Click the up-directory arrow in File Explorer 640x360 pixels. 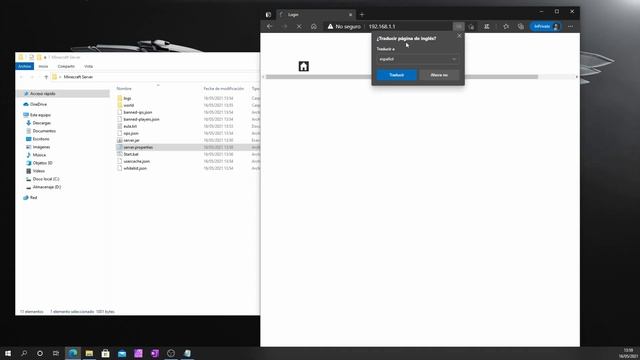(x=46, y=77)
